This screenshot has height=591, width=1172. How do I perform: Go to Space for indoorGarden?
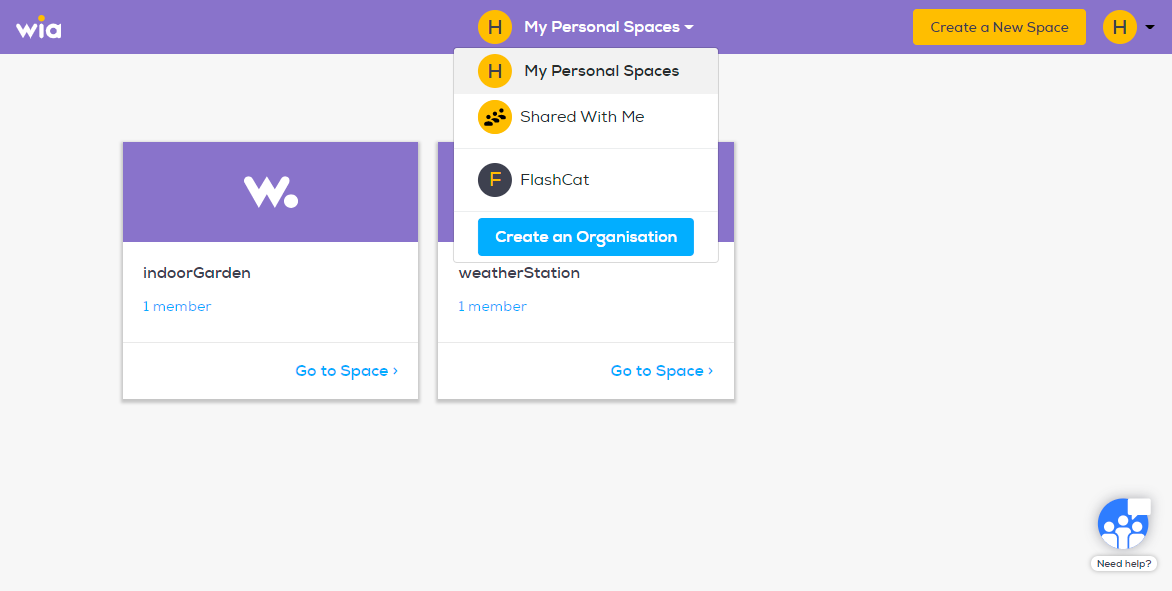click(x=347, y=371)
